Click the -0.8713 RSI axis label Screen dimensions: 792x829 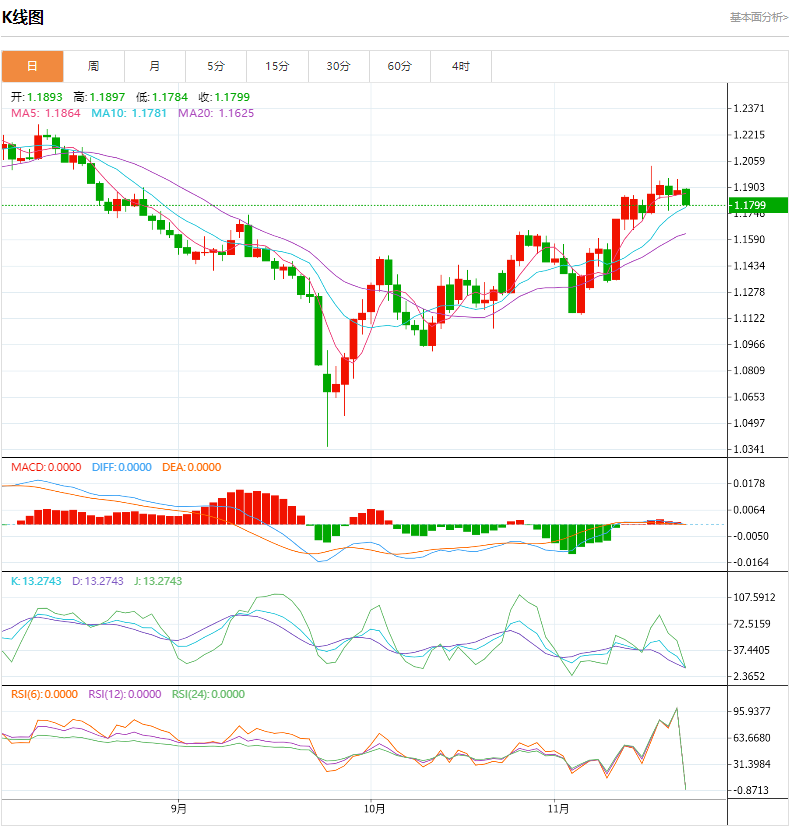coord(751,790)
